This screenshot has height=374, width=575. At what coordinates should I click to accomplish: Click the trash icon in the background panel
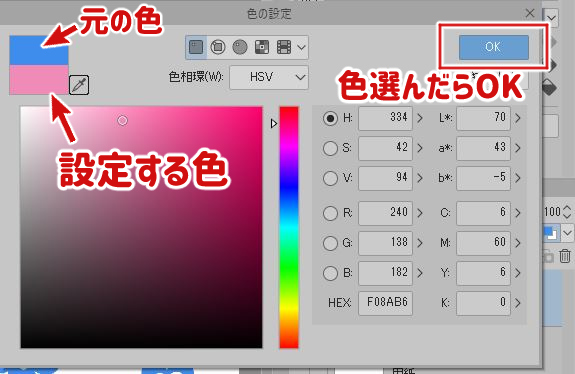click(565, 256)
